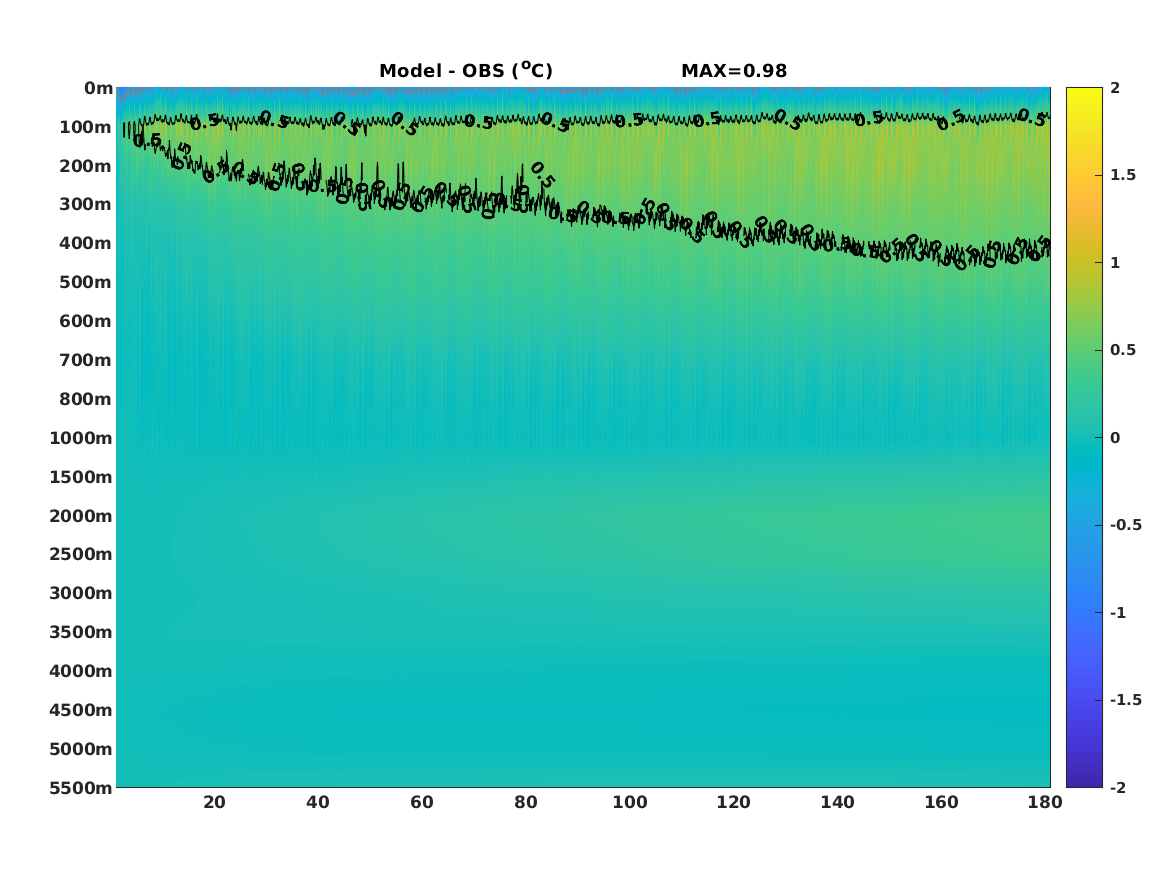1167x875 pixels.
Task: Click the y-axis label '100m'
Action: (85, 127)
